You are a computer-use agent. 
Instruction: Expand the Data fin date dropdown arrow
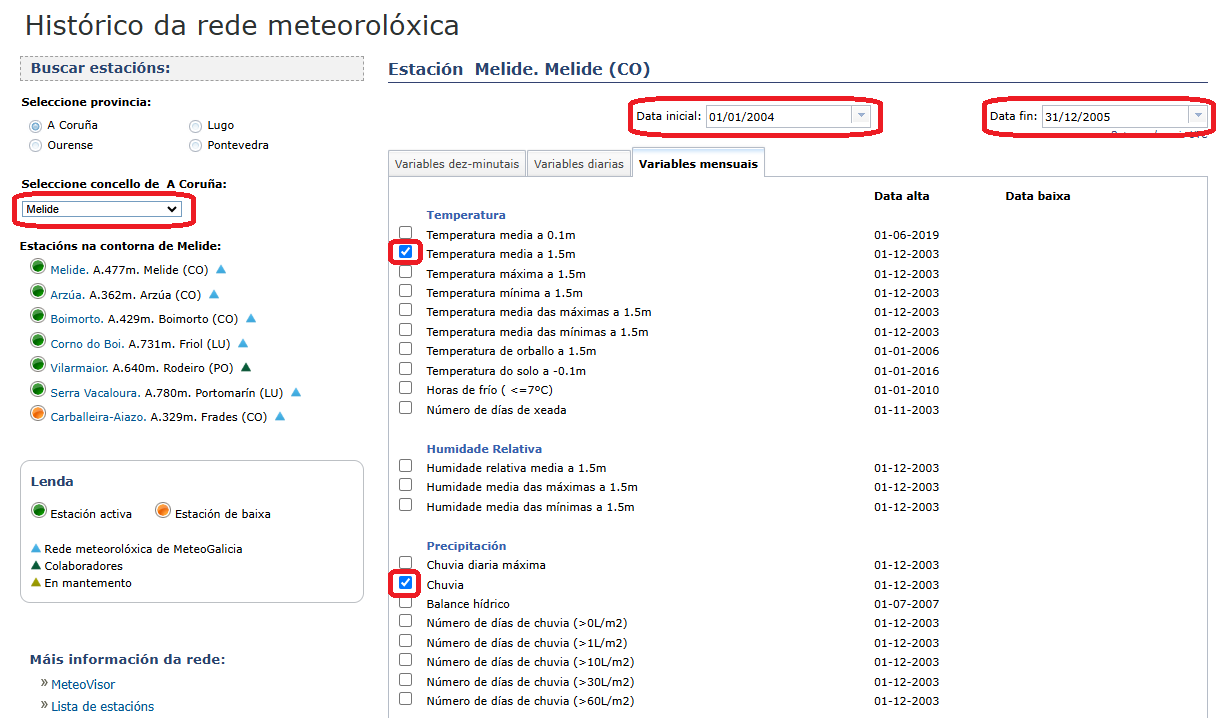(1196, 116)
